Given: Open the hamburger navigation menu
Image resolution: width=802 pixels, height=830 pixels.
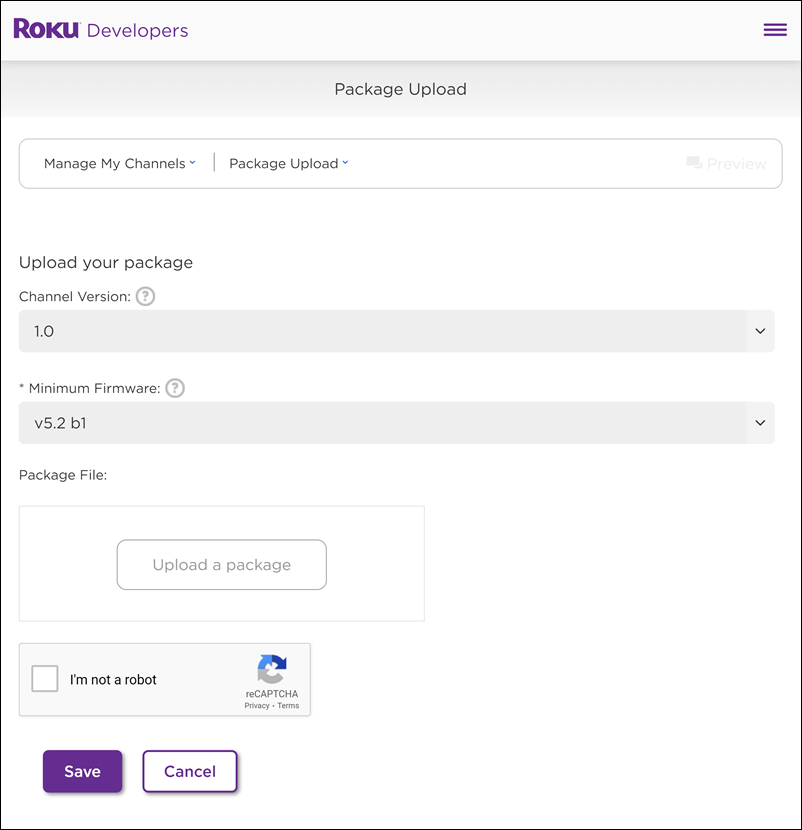Looking at the screenshot, I should point(775,29).
